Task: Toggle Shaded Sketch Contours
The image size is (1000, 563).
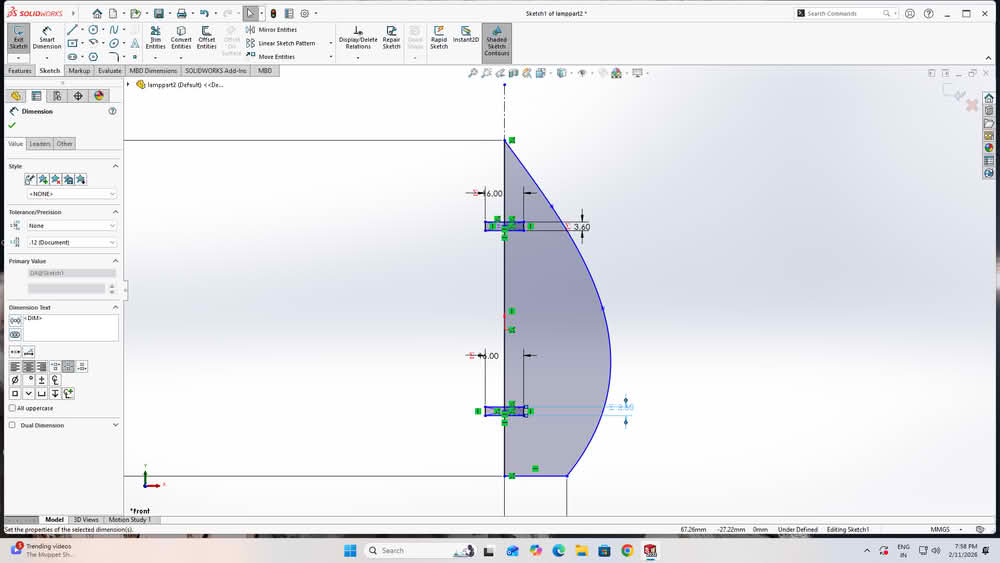Action: click(496, 41)
